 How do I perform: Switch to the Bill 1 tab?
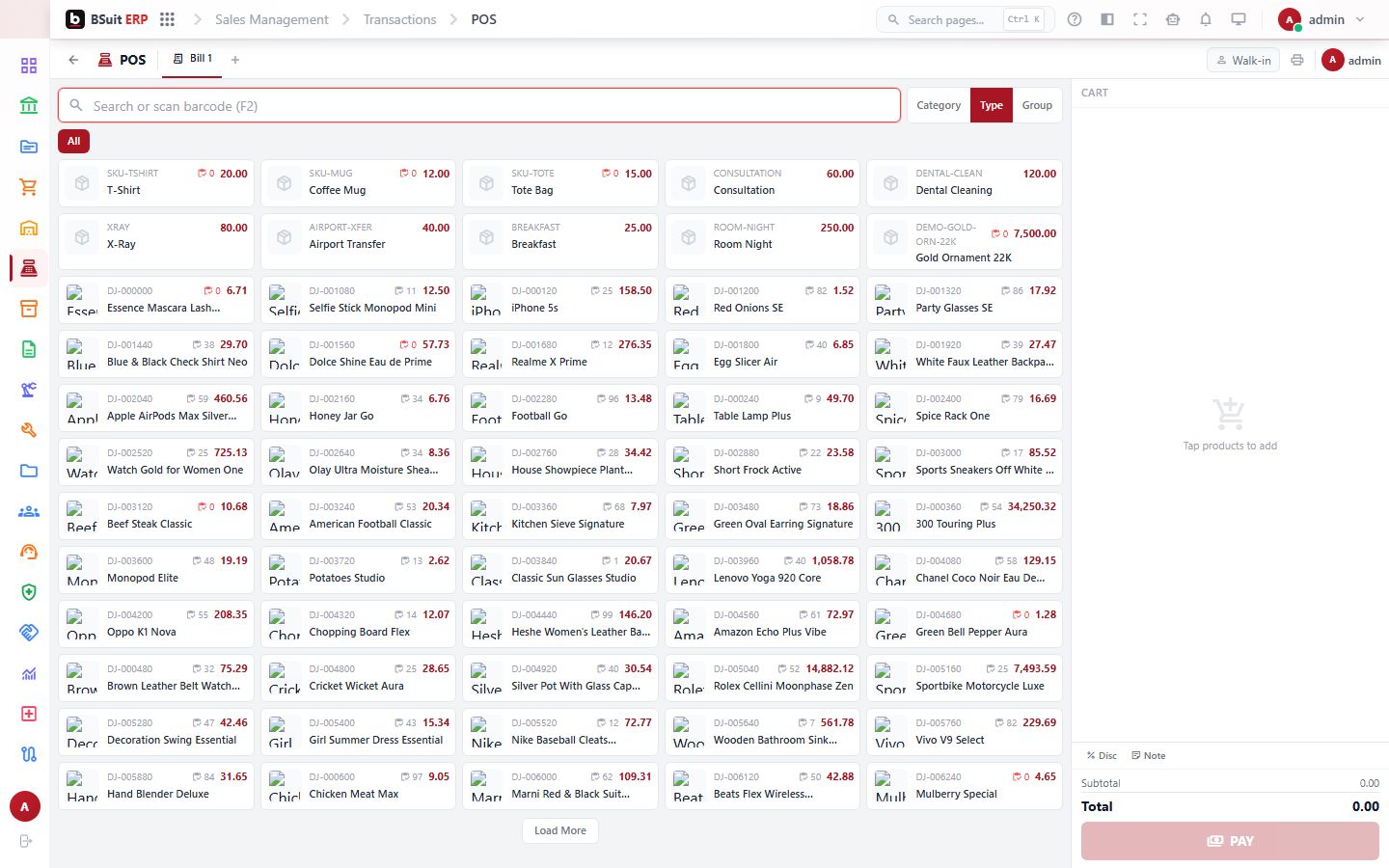coord(193,59)
